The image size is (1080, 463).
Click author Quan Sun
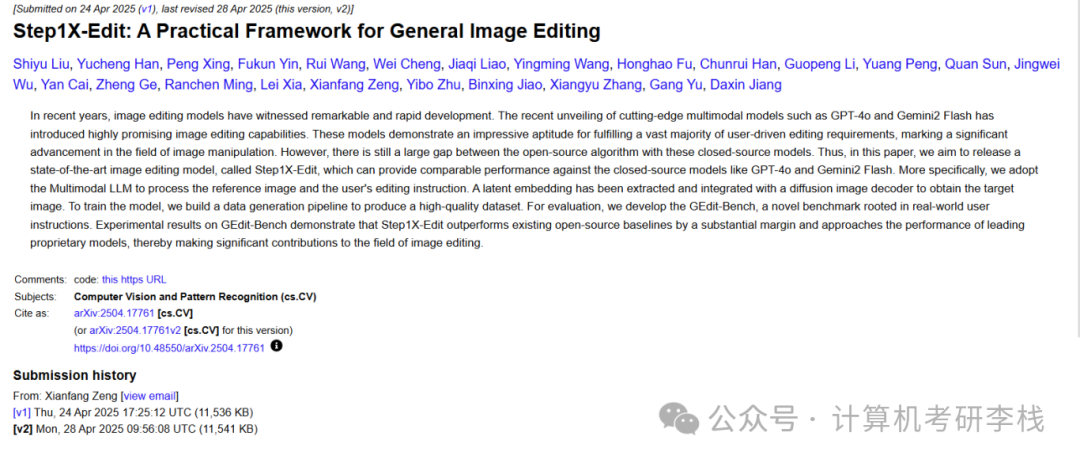point(973,64)
